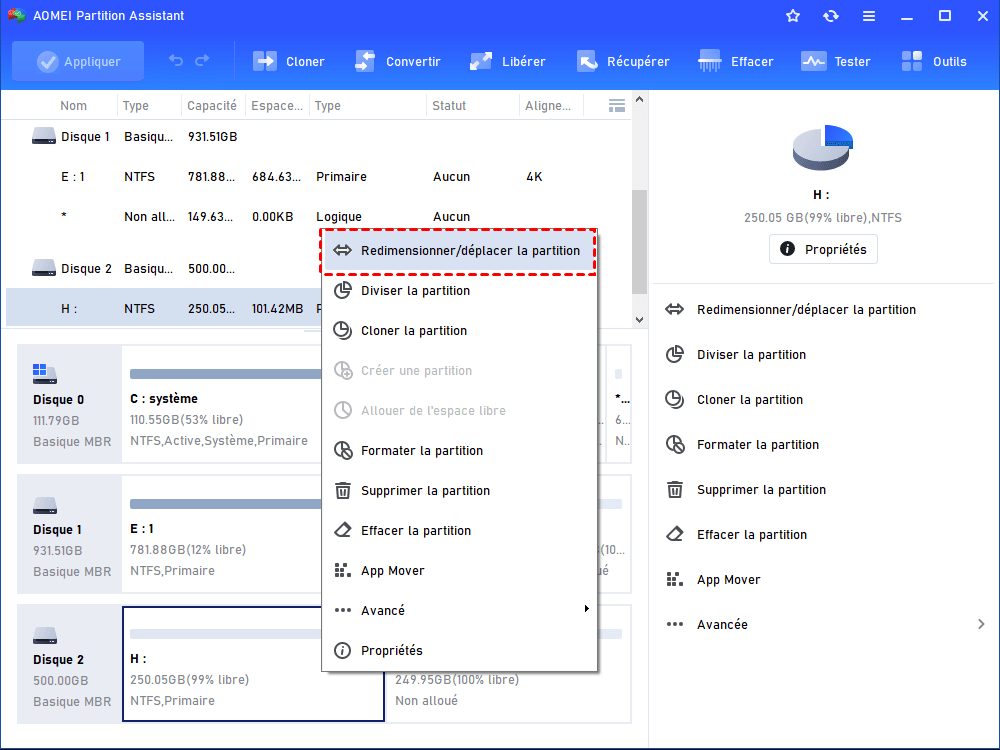Click the partition list scrollbar thumb

click(639, 242)
